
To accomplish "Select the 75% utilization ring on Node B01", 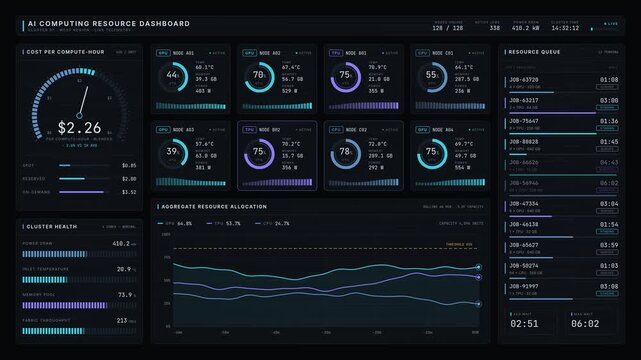I will [346, 77].
